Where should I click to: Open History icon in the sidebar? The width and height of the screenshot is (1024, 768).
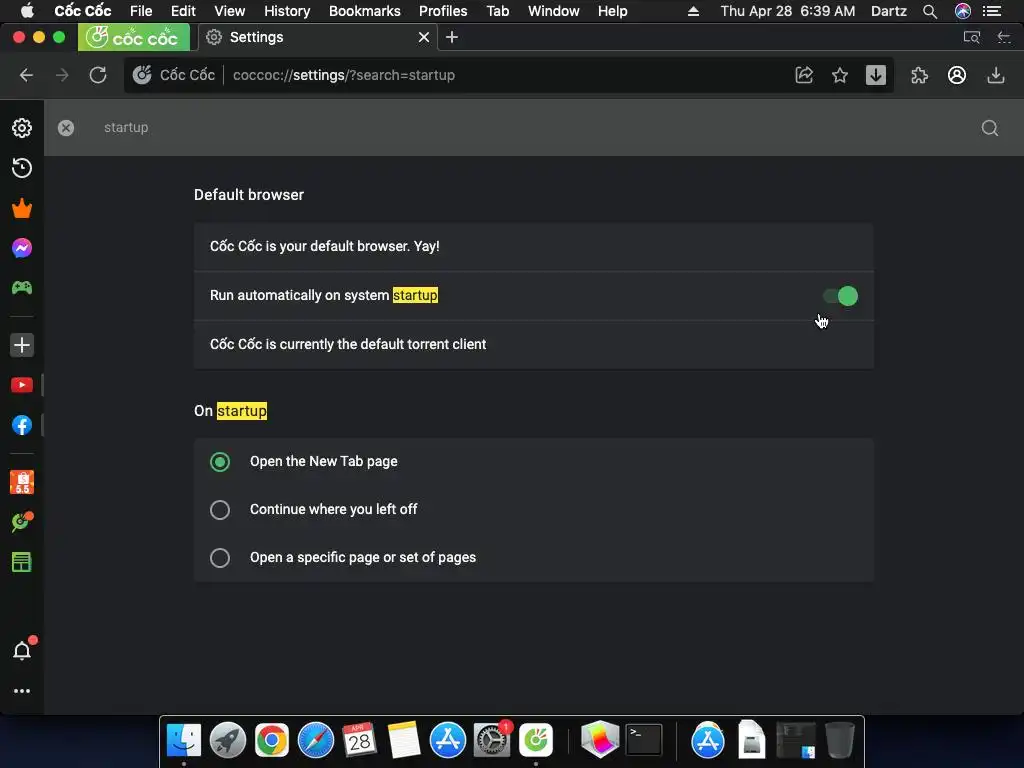[x=22, y=168]
